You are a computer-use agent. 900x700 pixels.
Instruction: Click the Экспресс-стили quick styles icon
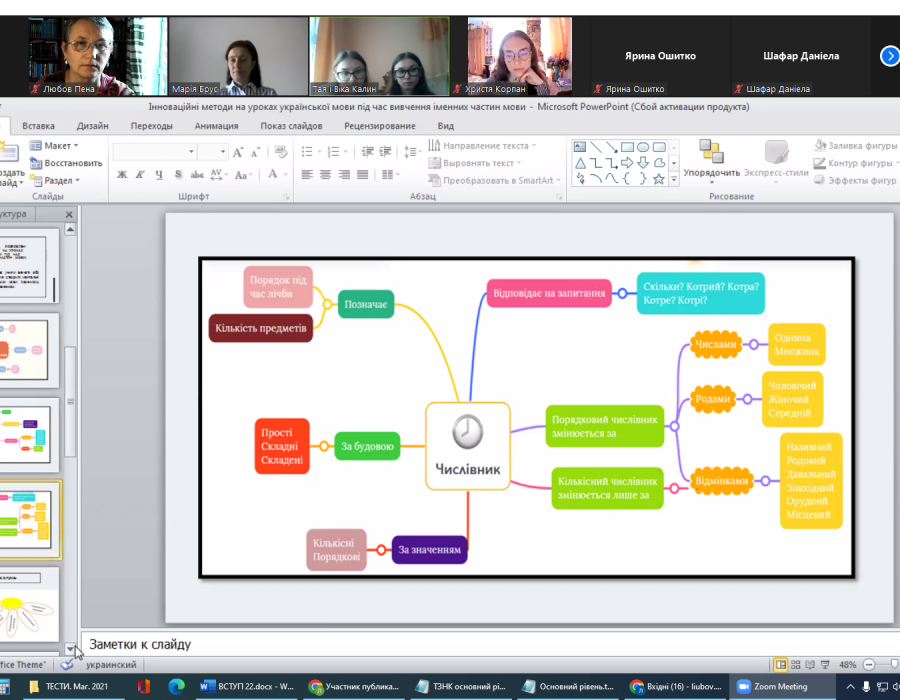tap(776, 159)
